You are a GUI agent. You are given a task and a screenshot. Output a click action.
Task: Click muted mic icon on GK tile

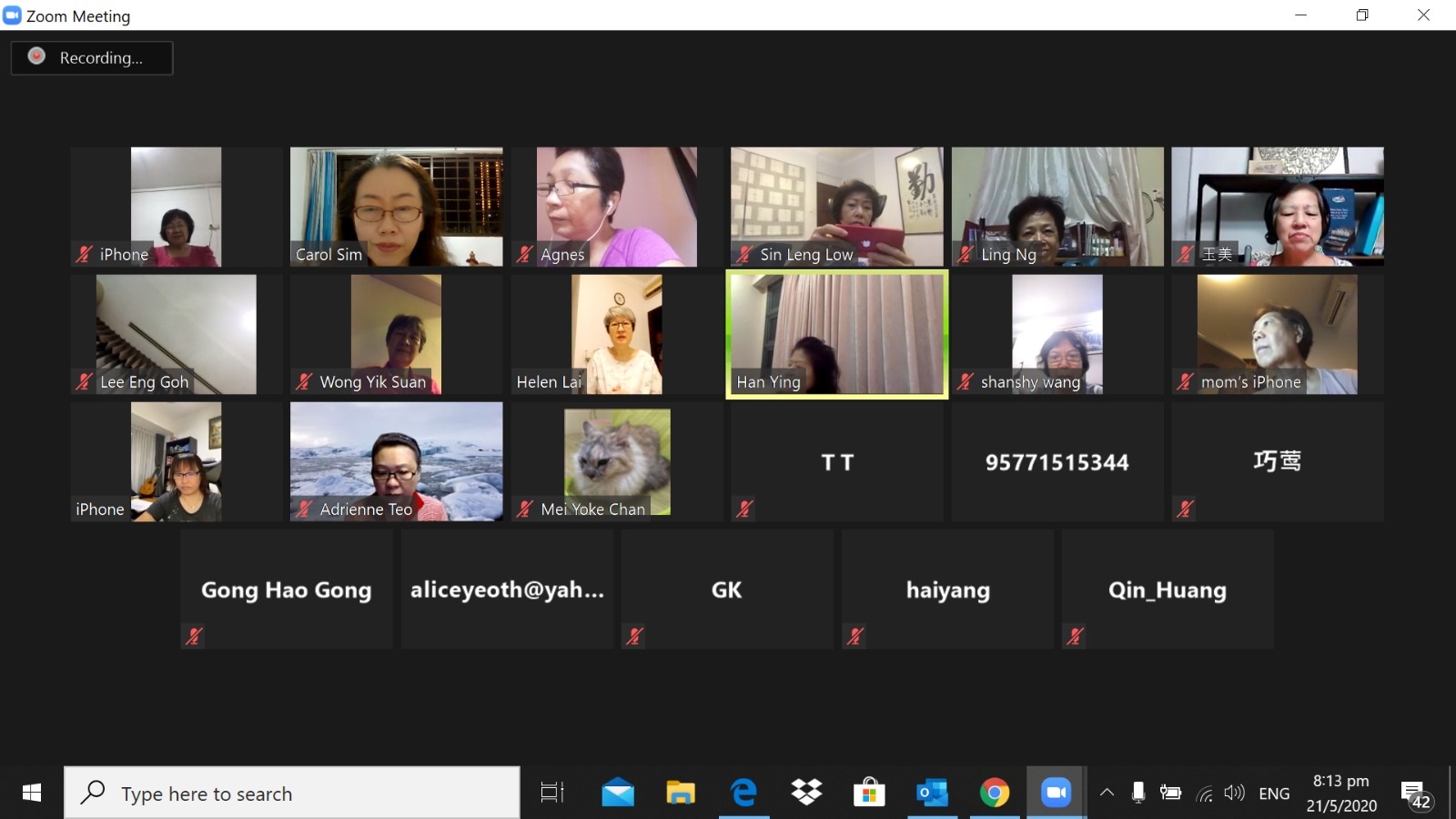coord(634,637)
